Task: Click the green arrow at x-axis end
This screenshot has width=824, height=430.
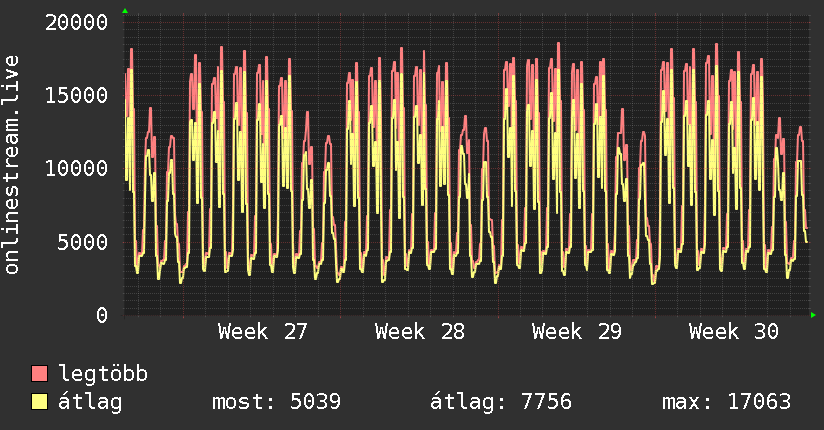Action: pos(813,315)
